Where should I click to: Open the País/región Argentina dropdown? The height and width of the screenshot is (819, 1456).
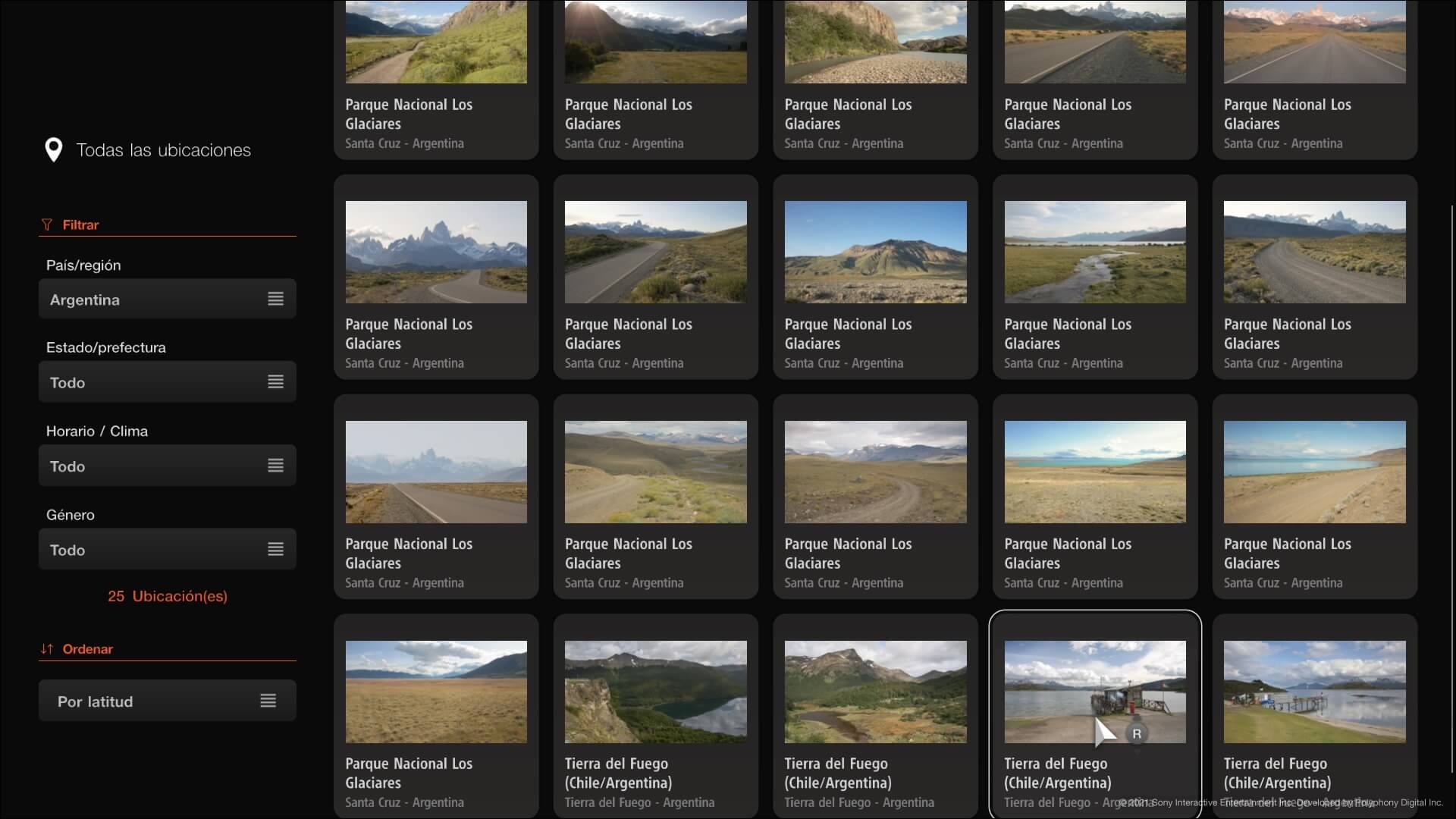click(152, 300)
